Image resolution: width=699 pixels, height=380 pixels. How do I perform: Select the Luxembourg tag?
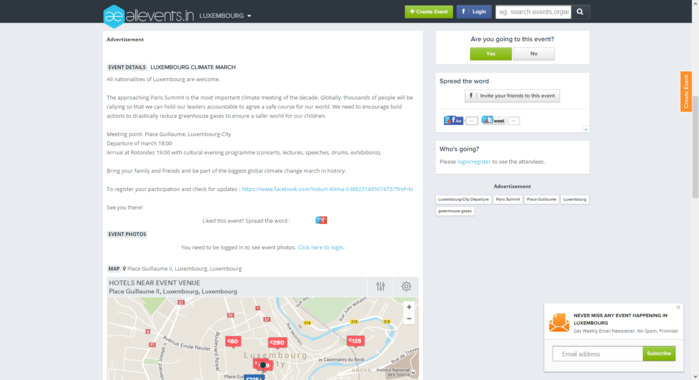(x=575, y=199)
